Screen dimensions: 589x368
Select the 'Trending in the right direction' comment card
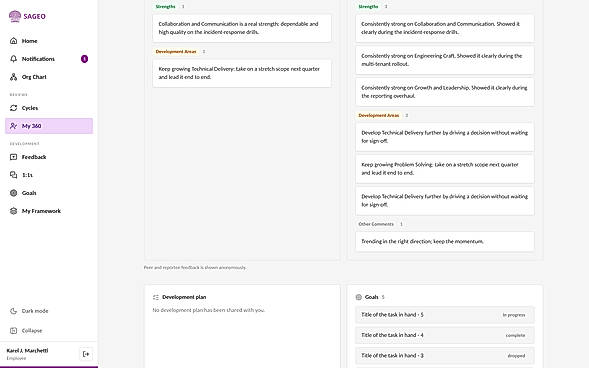click(444, 241)
